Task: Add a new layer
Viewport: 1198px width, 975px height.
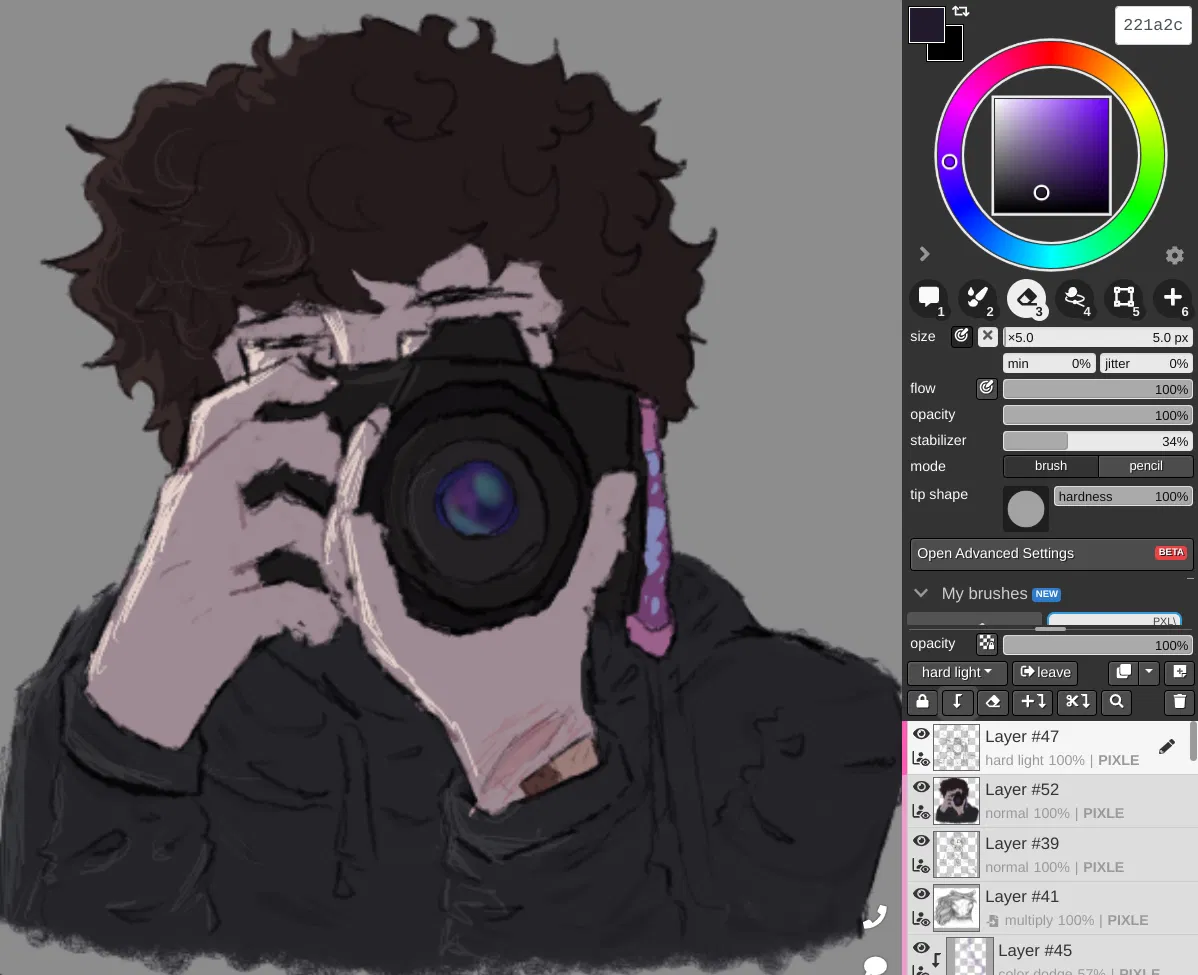Action: coord(1179,672)
